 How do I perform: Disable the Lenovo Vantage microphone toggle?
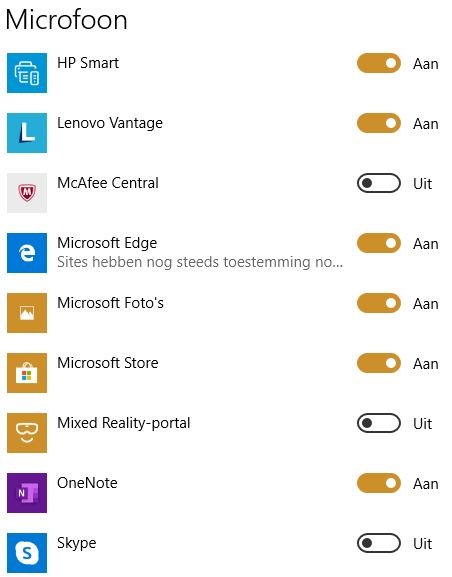pos(379,123)
